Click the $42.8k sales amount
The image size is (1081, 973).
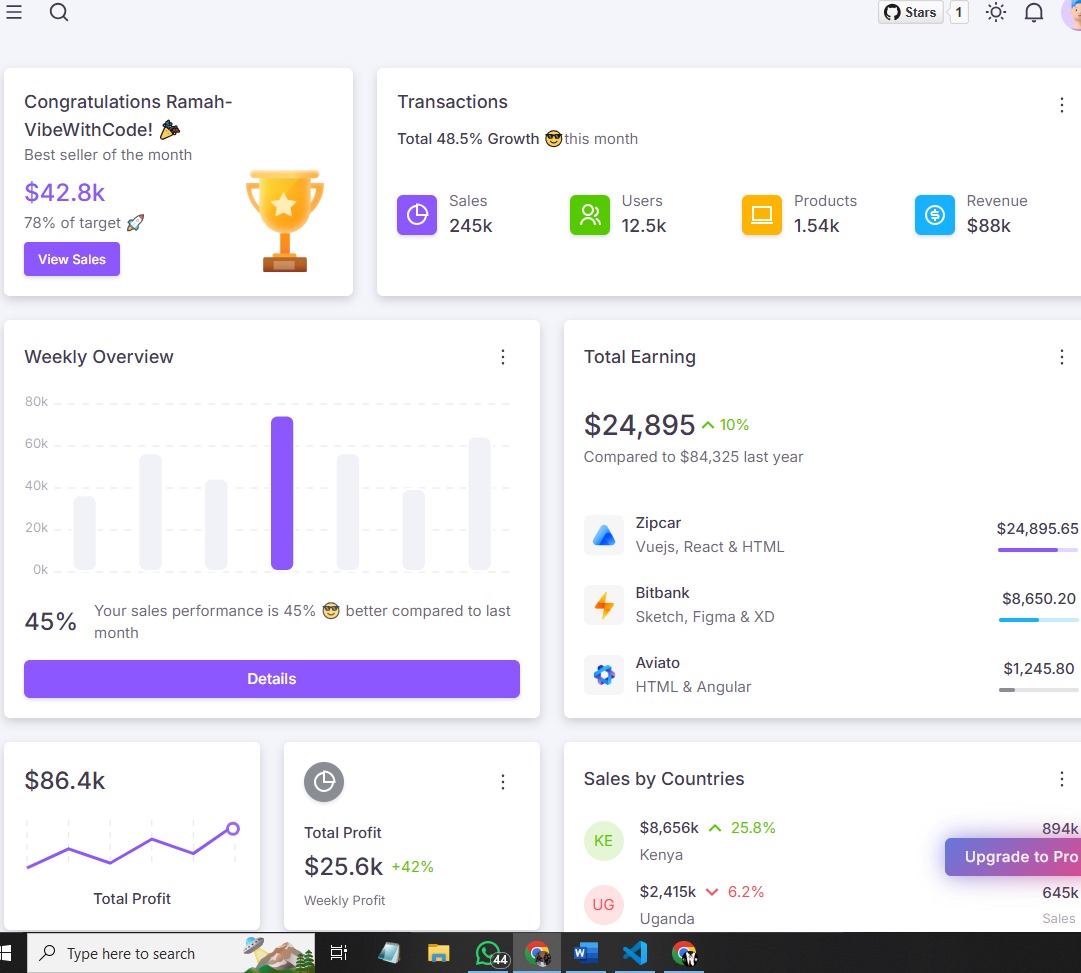click(x=64, y=192)
